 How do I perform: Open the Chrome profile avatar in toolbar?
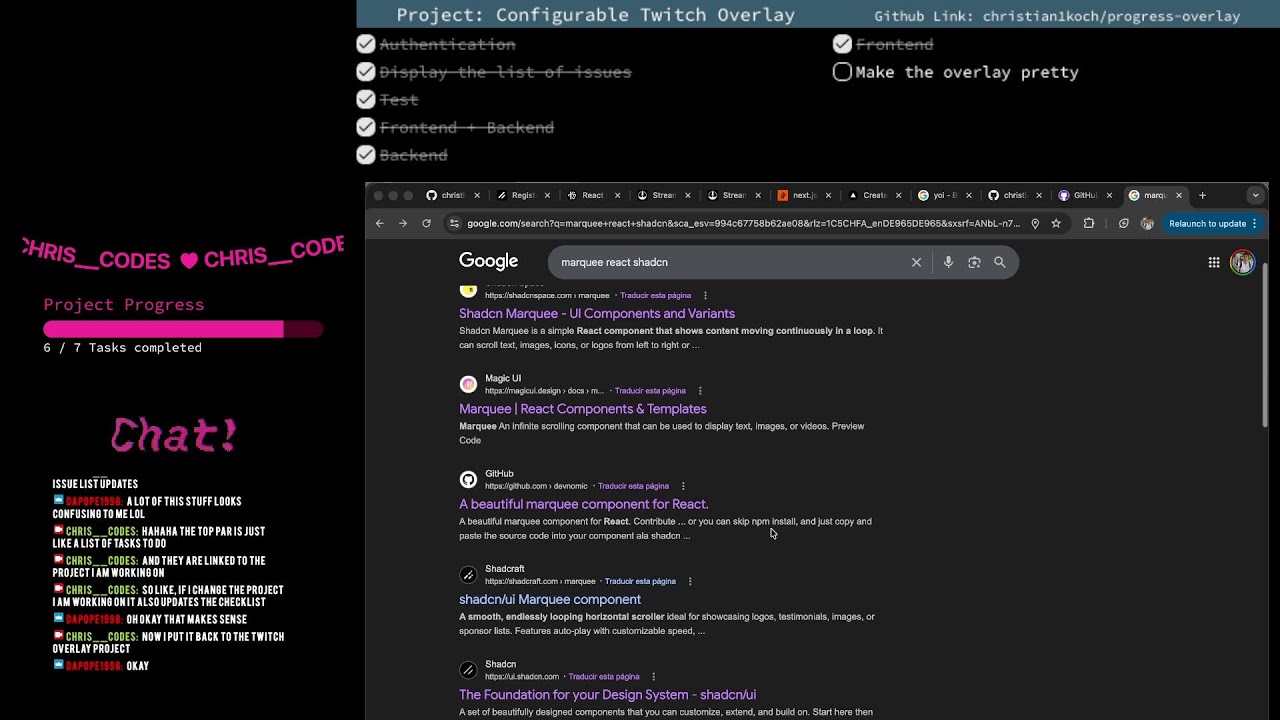tap(1147, 224)
